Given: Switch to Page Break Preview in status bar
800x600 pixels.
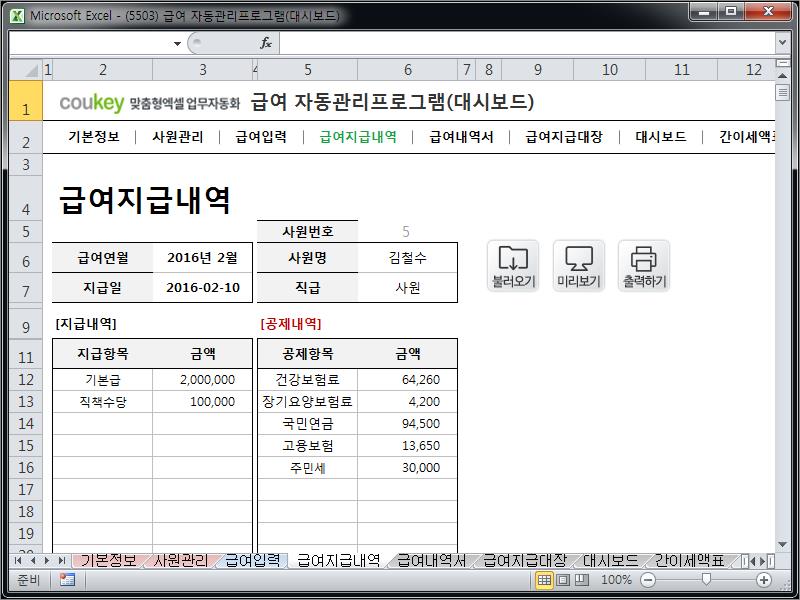Looking at the screenshot, I should (582, 580).
